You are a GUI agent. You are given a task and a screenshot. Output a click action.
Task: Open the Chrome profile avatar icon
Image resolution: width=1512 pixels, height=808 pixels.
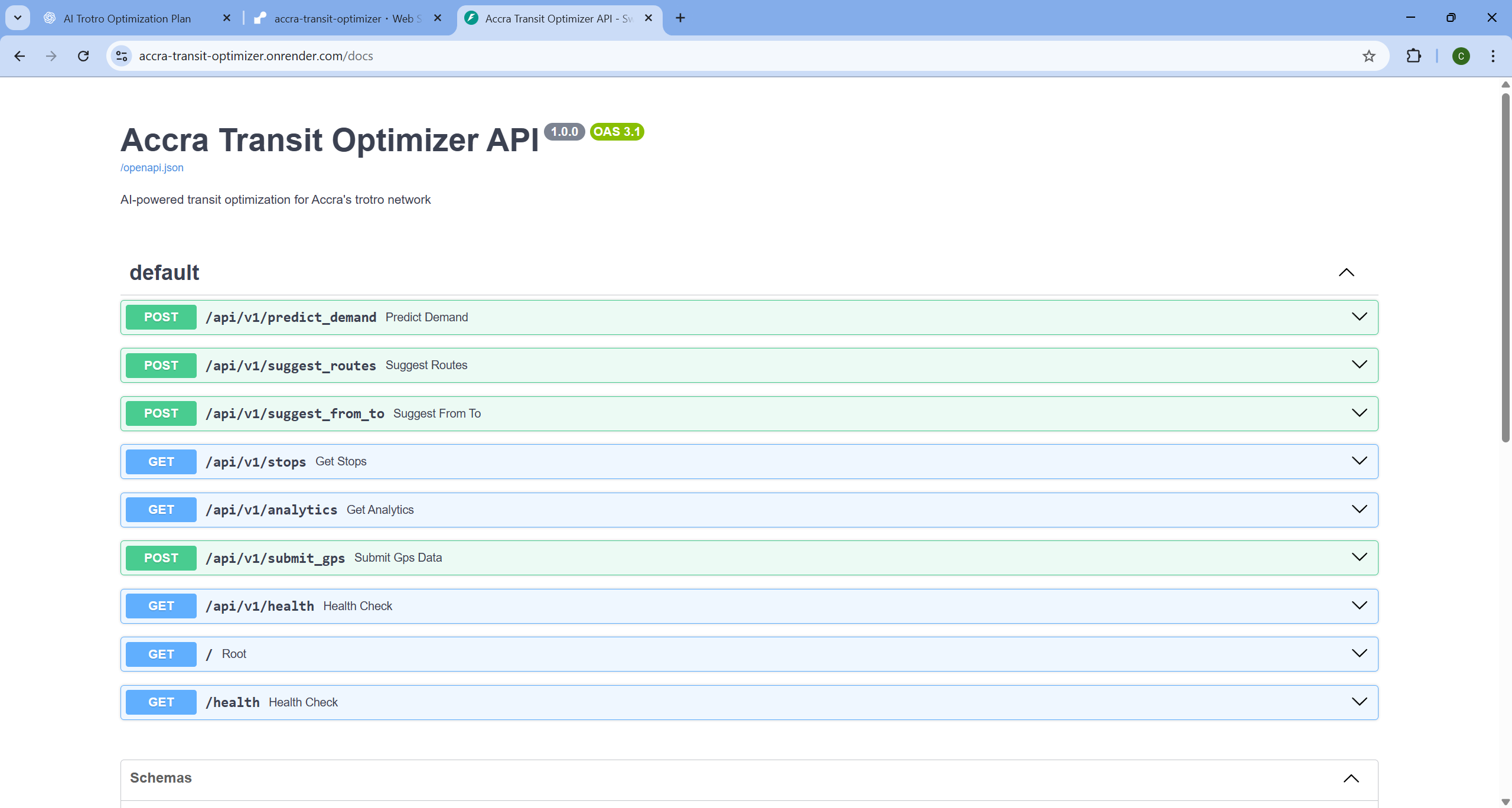(1461, 56)
